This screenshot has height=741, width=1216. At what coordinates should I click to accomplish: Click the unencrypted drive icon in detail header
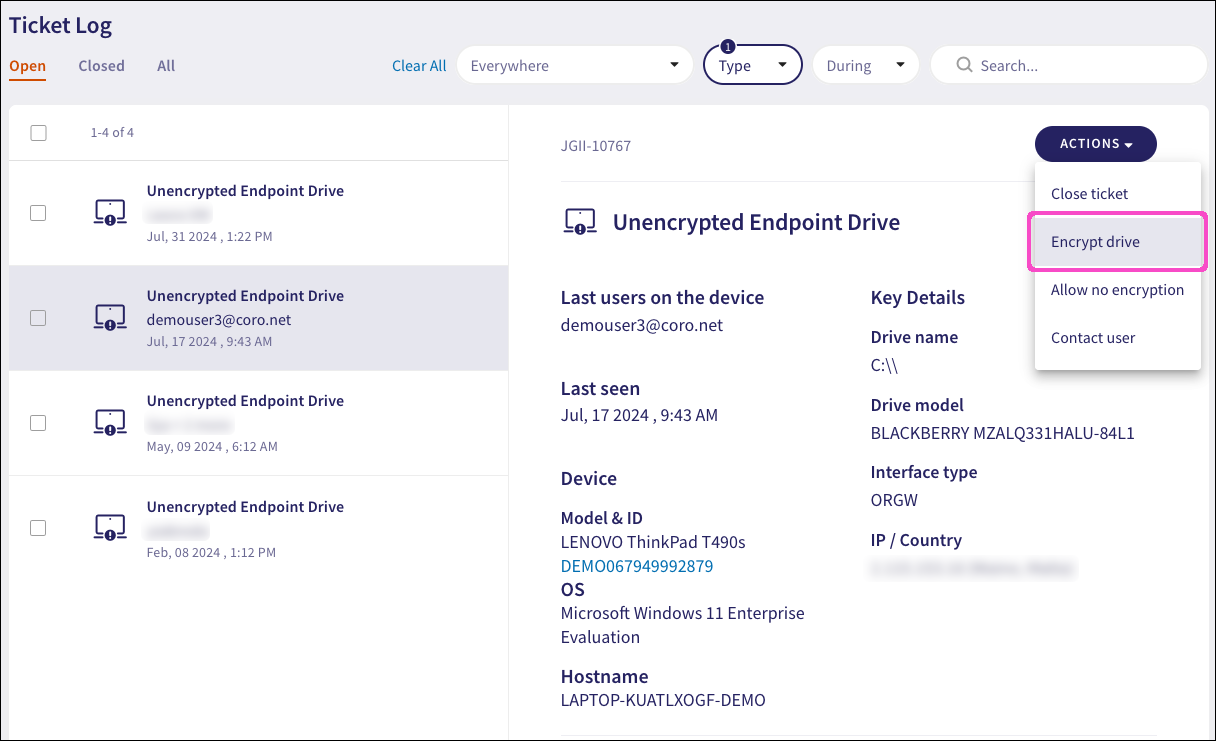580,222
